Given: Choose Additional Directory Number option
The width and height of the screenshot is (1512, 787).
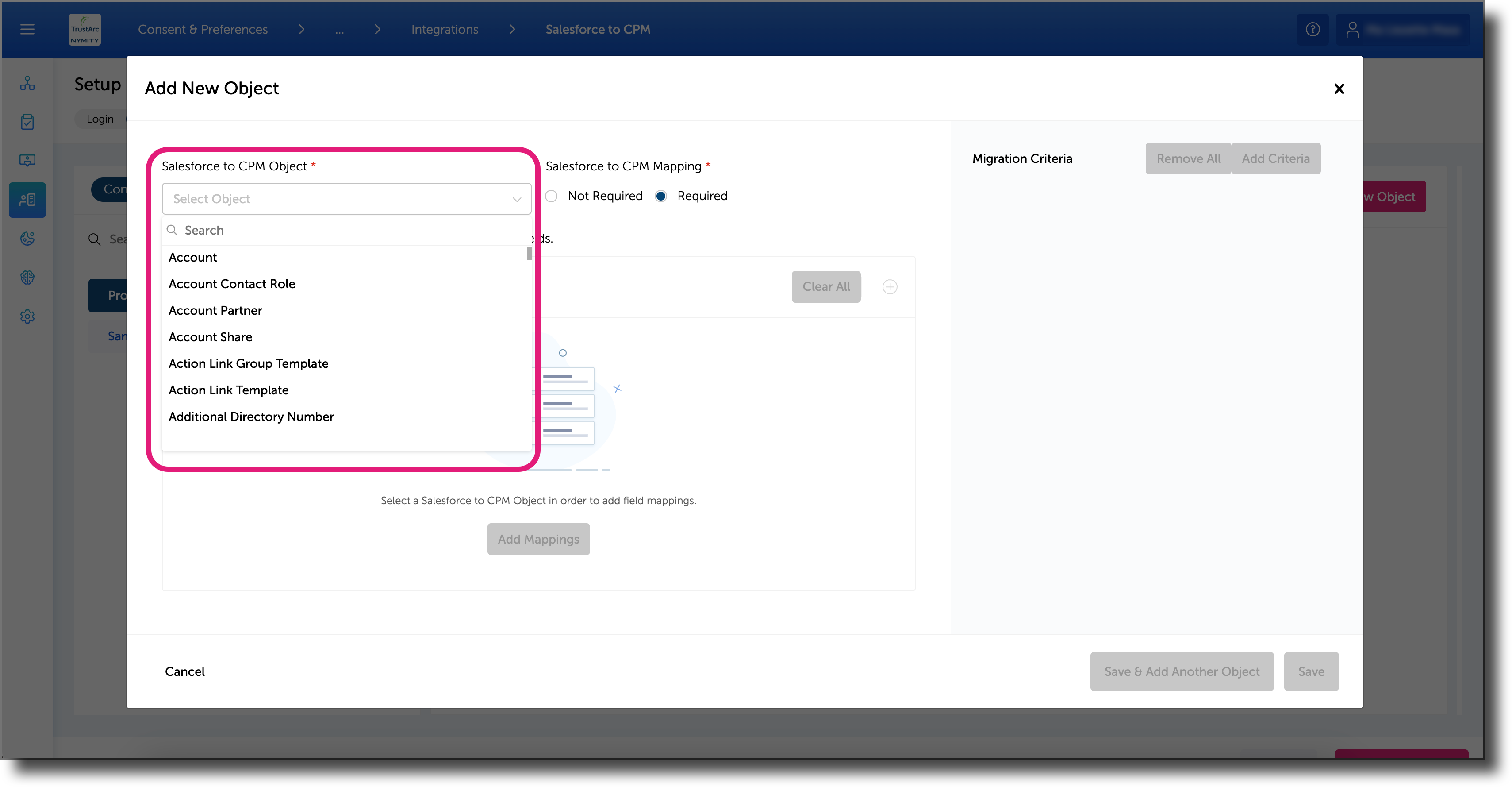Looking at the screenshot, I should (251, 417).
